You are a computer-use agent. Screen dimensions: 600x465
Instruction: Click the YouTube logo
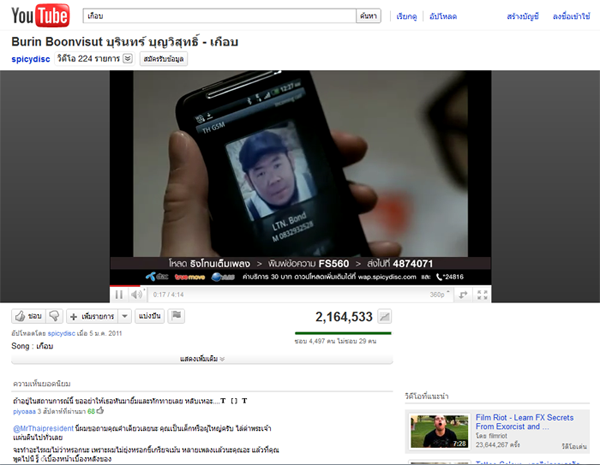(40, 15)
